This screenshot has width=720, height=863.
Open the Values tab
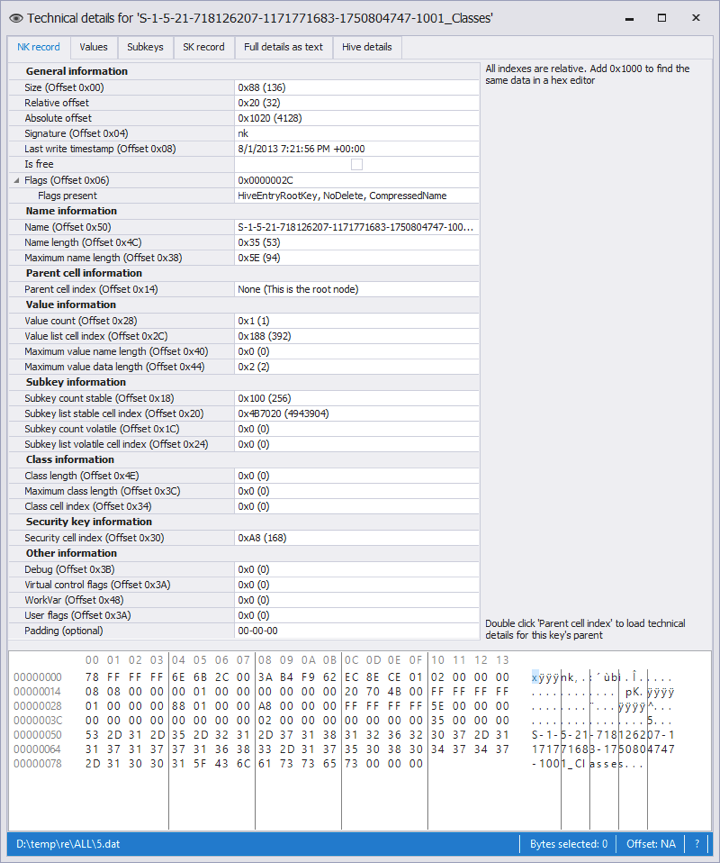coord(93,47)
